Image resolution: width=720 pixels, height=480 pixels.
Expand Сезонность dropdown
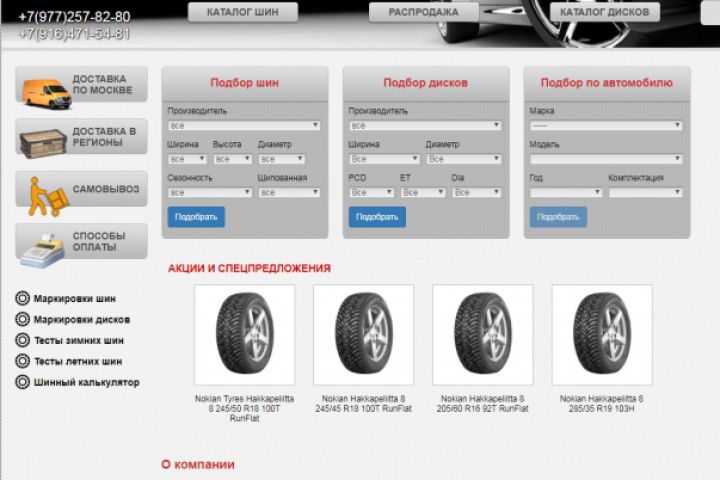(210, 192)
